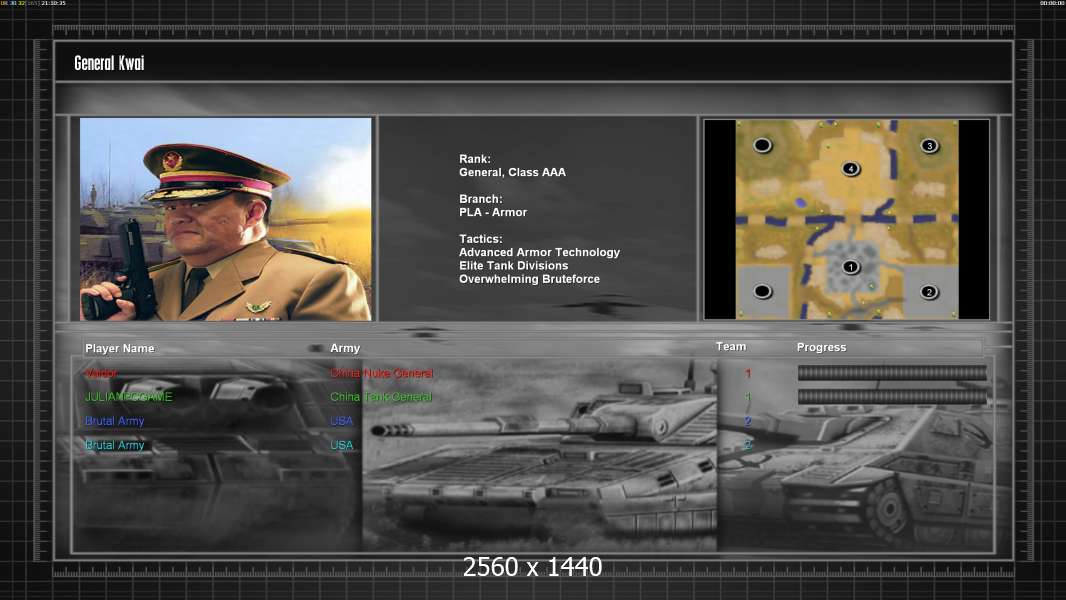Screen dimensions: 1066x600
Task: Click the "China Tank General" army entry
Action: (x=381, y=397)
